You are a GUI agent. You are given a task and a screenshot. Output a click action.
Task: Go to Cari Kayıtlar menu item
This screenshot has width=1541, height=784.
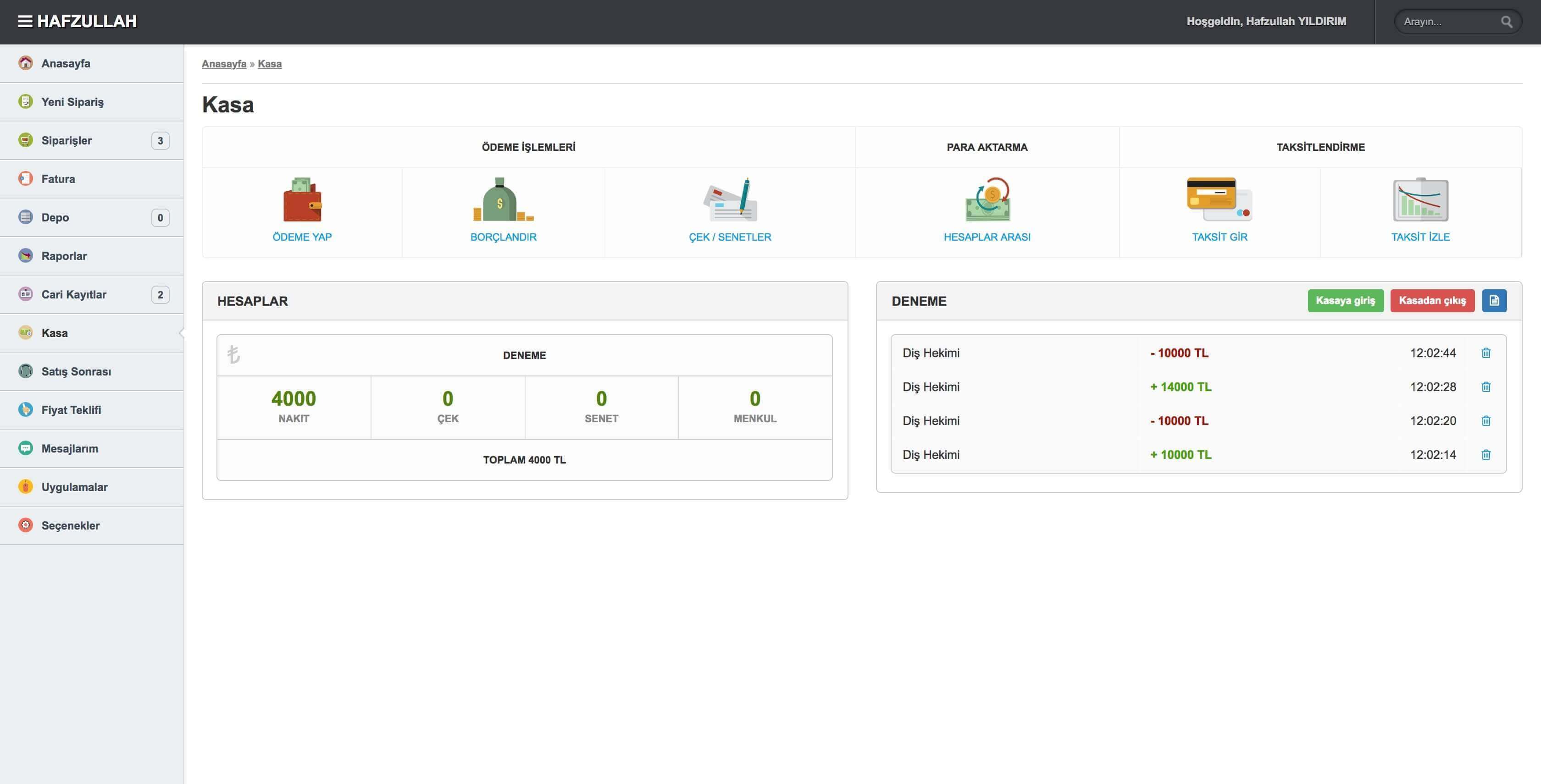point(73,294)
